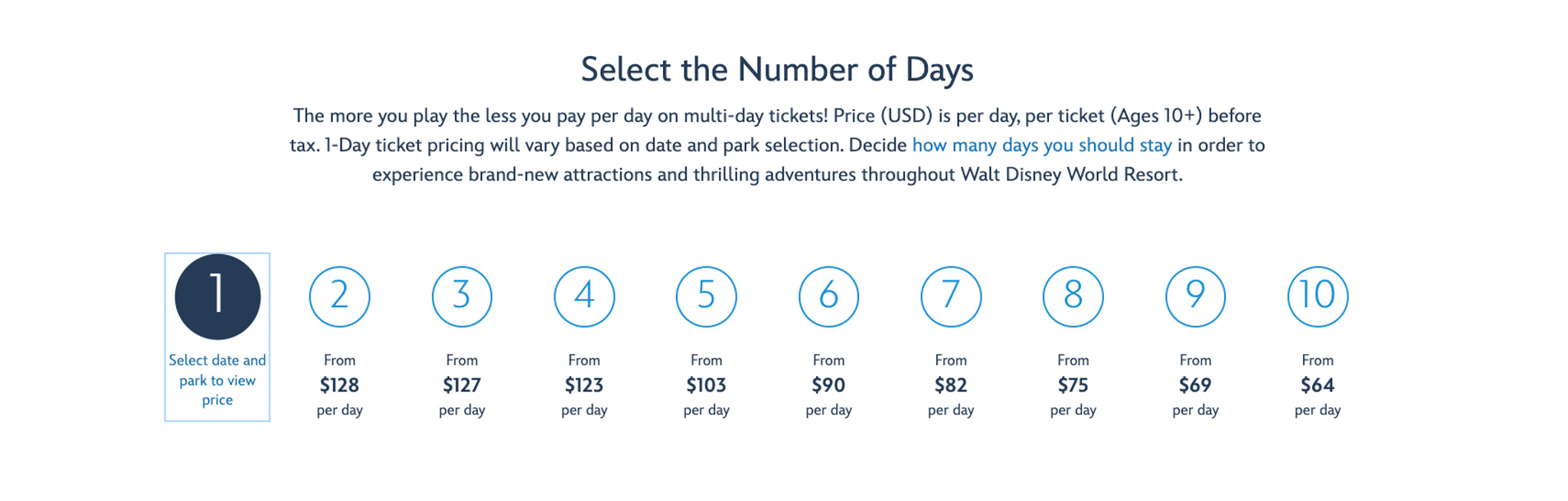Click the circled number 5
The width and height of the screenshot is (1568, 501).
[x=706, y=296]
